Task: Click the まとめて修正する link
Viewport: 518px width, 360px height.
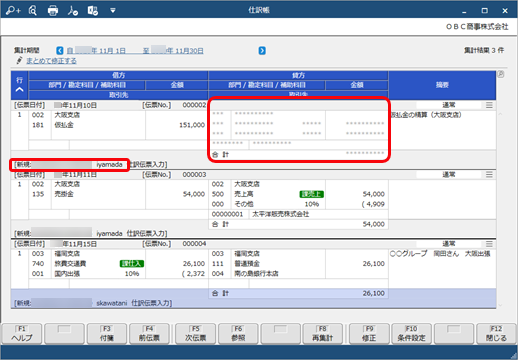Action: tap(51, 61)
